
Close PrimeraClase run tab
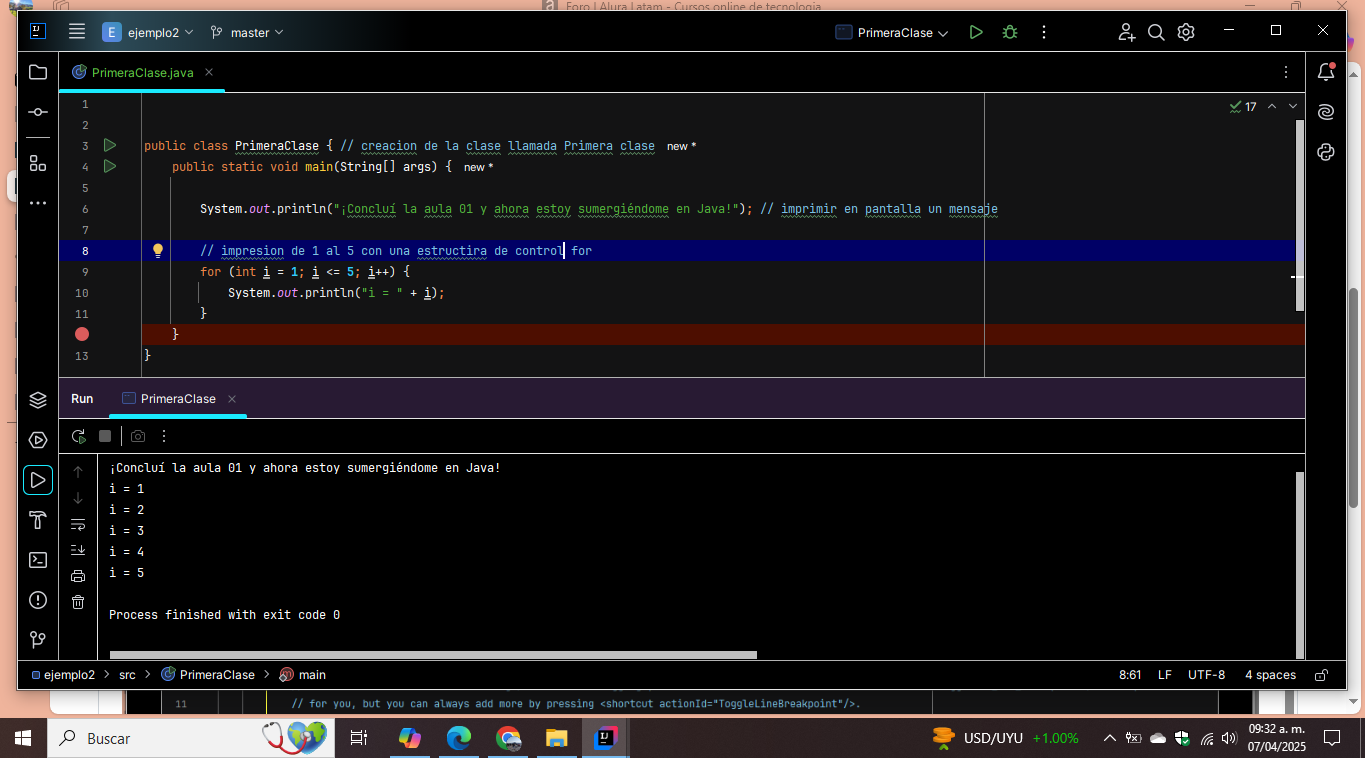(232, 398)
